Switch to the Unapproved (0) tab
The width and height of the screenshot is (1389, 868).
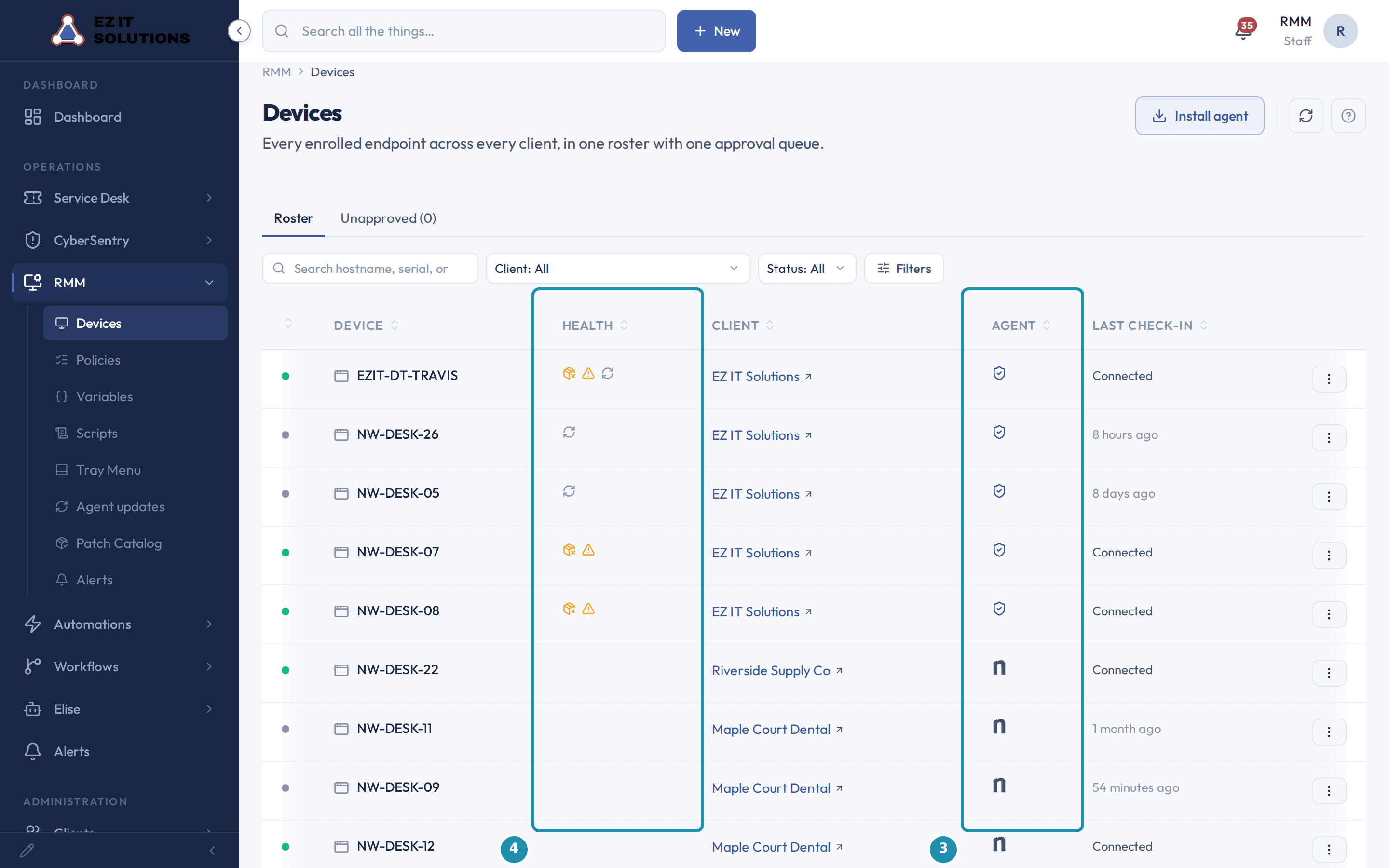[388, 219]
